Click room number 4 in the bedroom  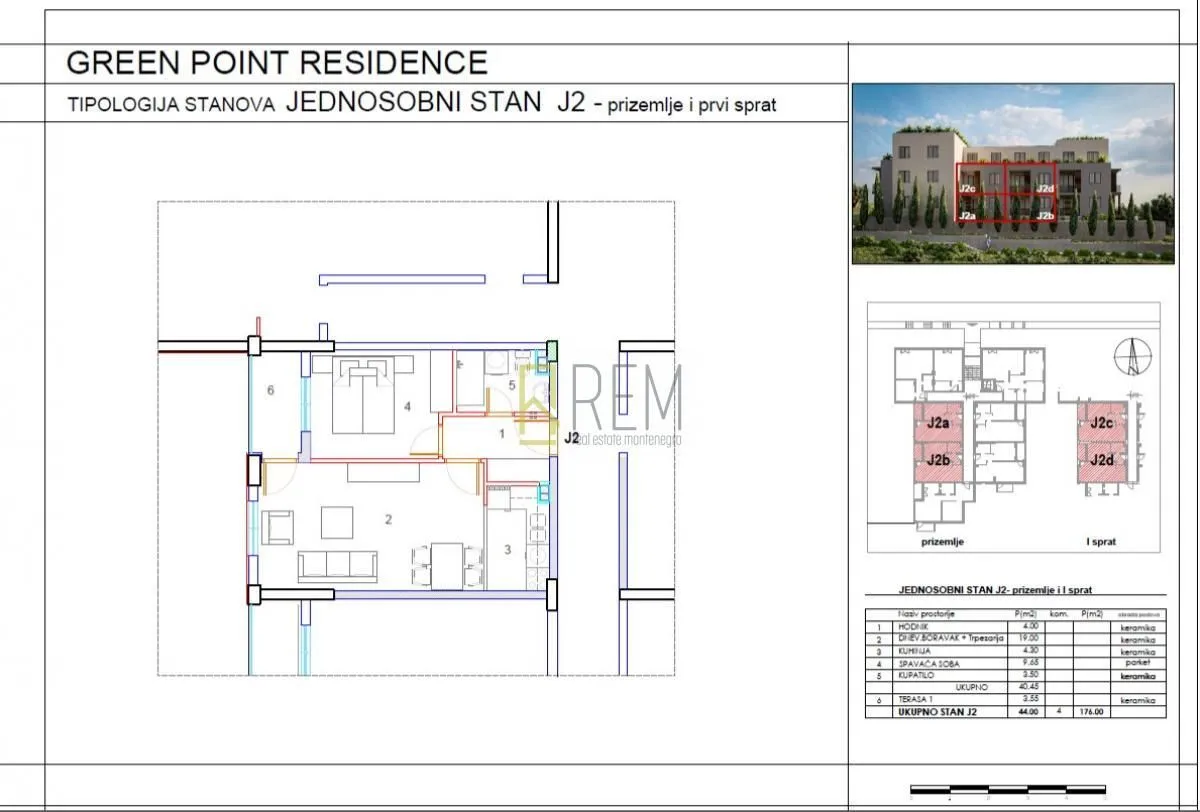point(407,406)
